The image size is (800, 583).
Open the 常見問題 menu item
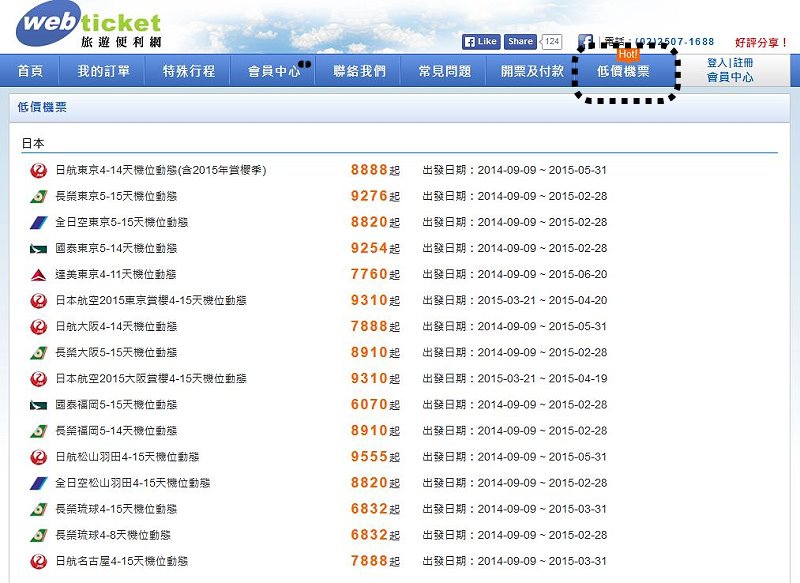pyautogui.click(x=444, y=71)
